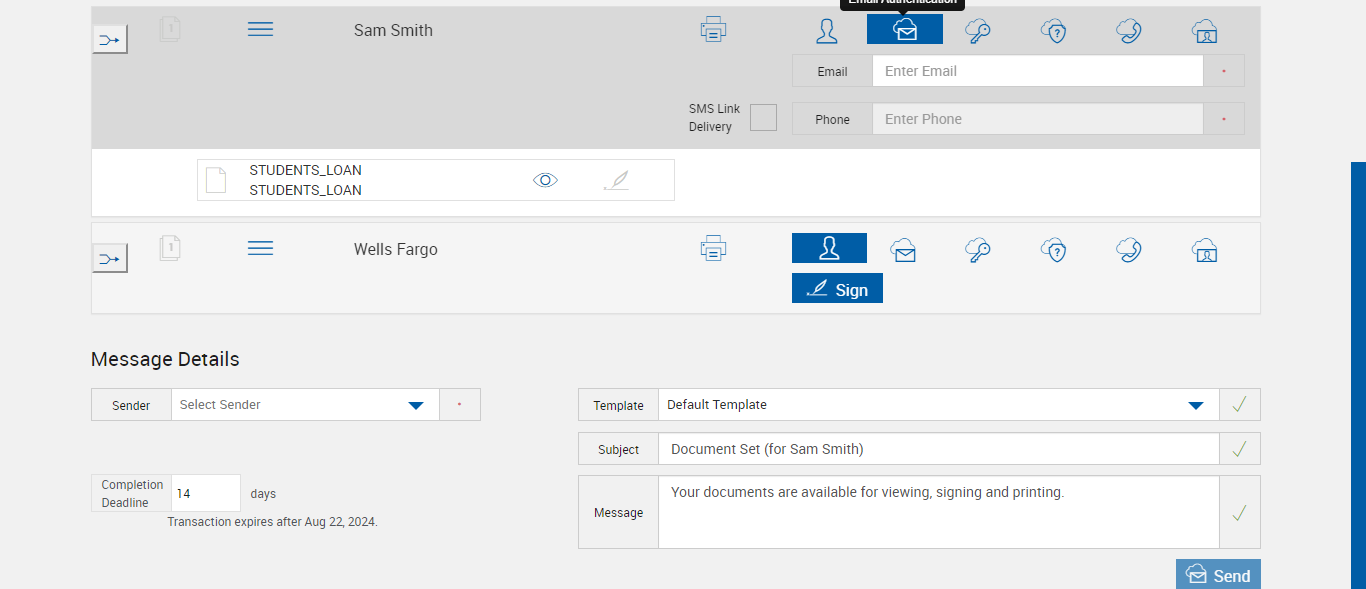This screenshot has height=589, width=1366.
Task: Click the blue vertical scrollbar on the right
Action: 1358,375
